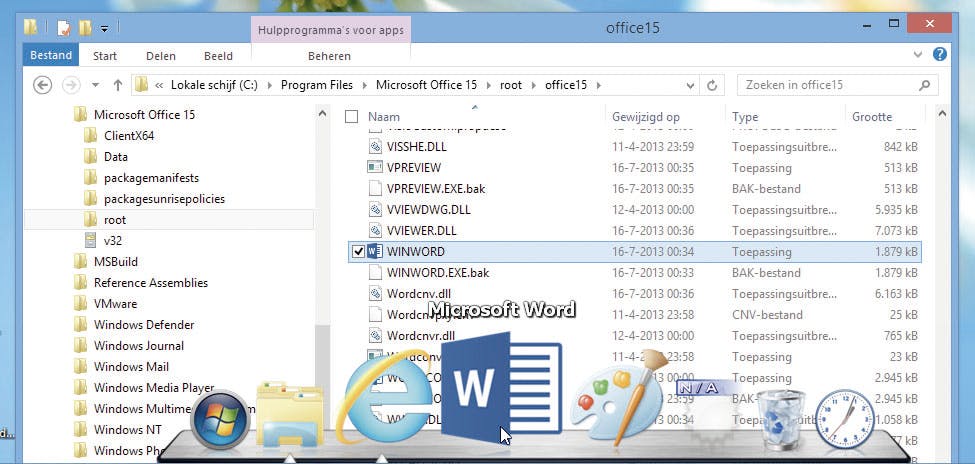Screen dimensions: 975x464
Task: Select the Reference Assemblies folder
Action: (150, 283)
